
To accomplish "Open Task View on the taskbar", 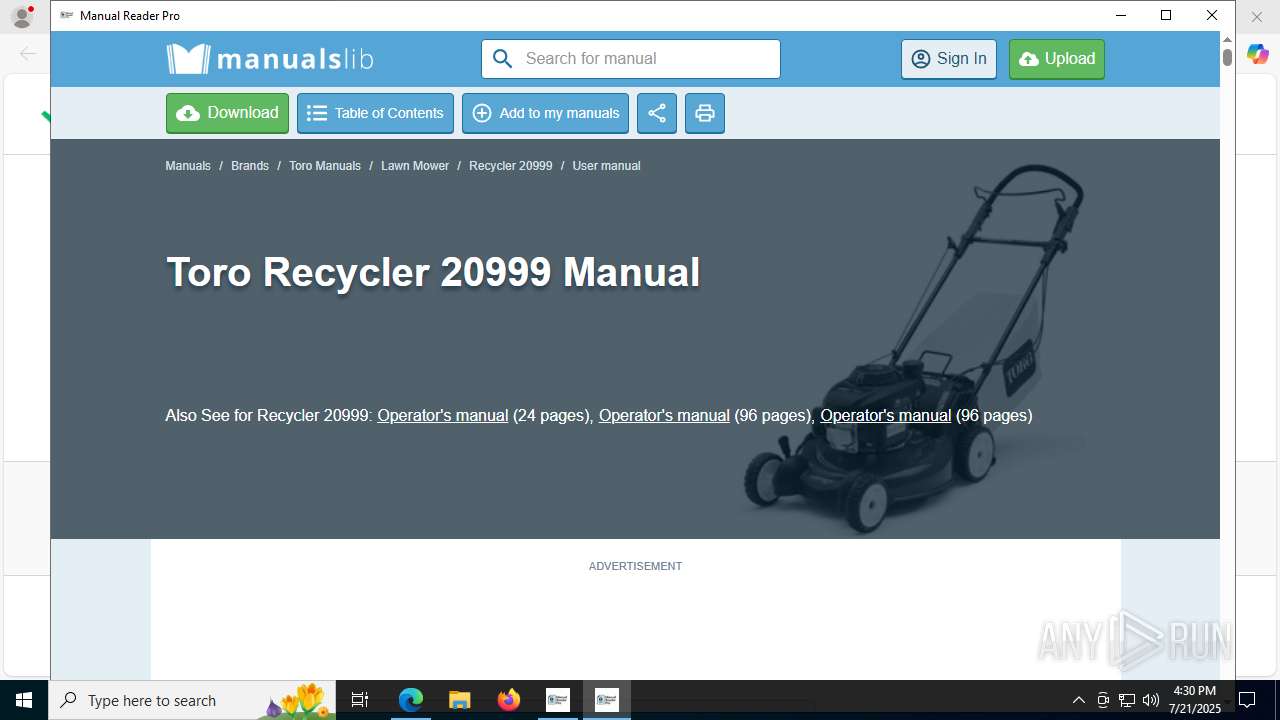I will (x=360, y=700).
